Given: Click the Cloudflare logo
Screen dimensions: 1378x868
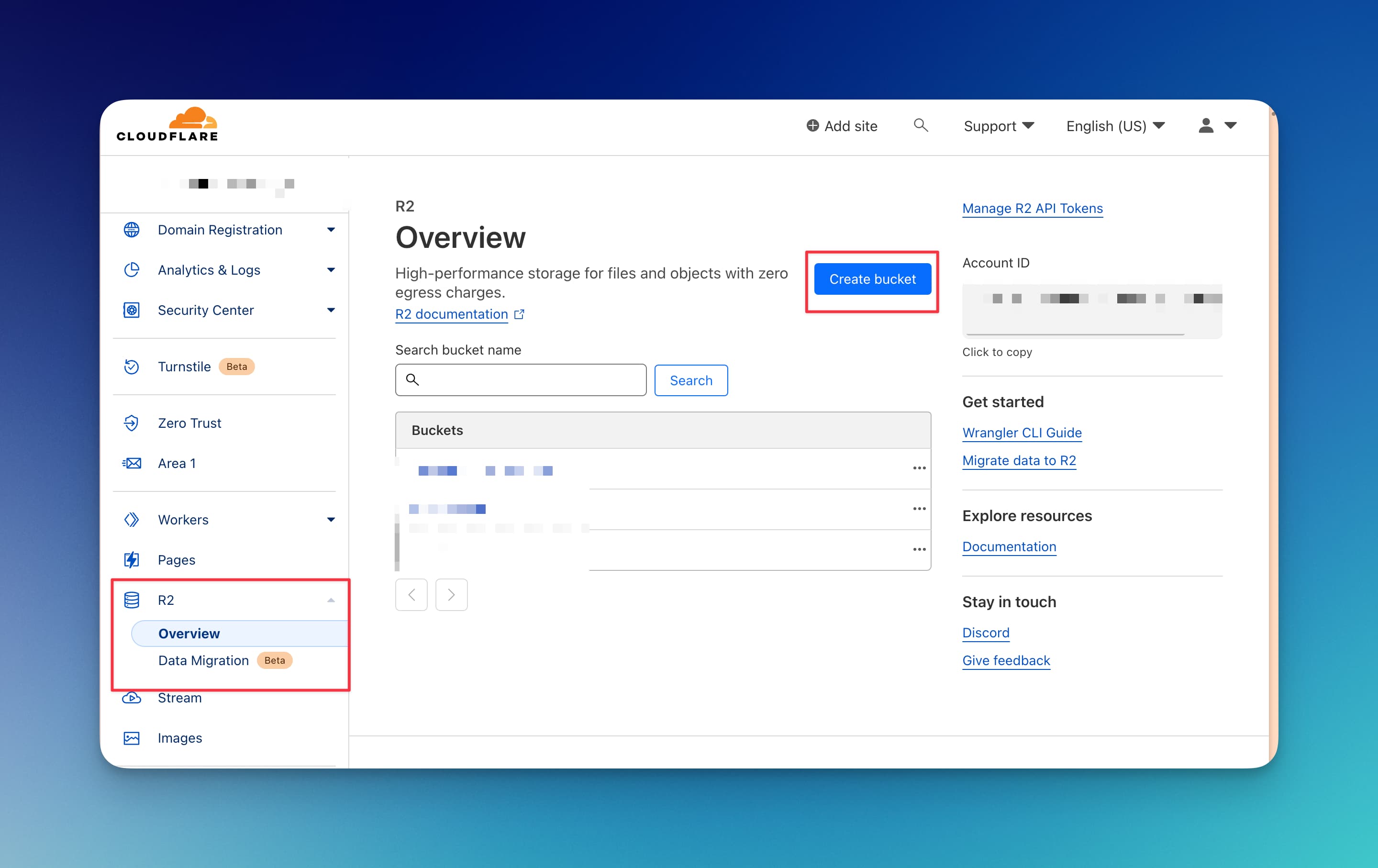Looking at the screenshot, I should (x=167, y=124).
